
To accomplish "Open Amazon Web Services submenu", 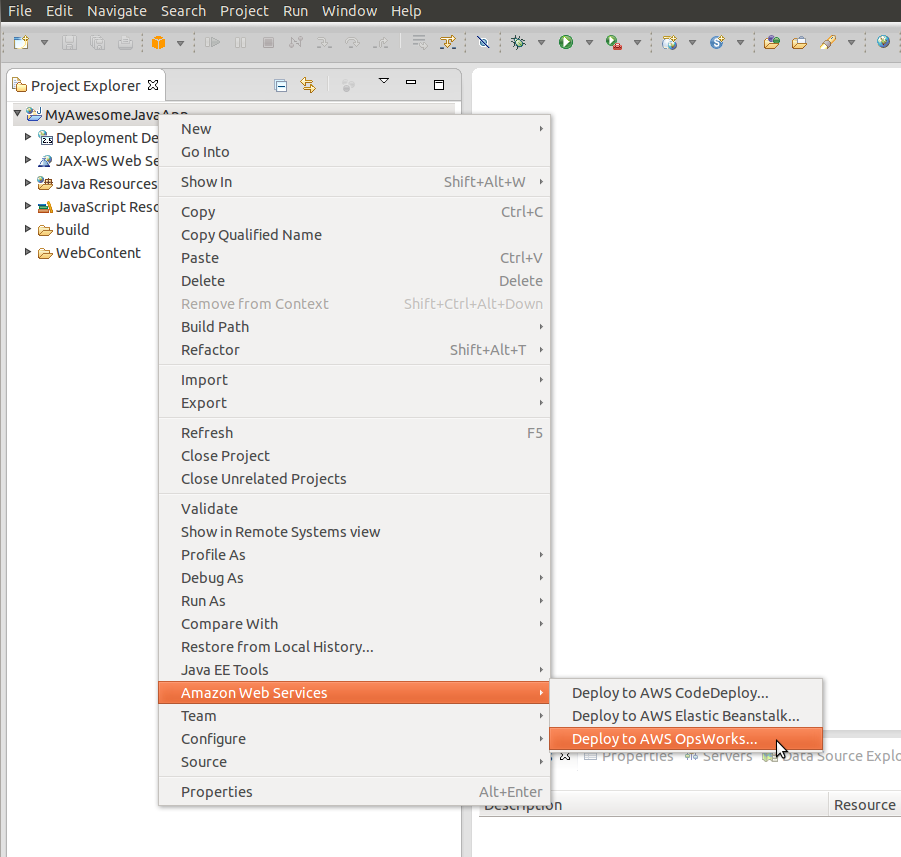I will [354, 693].
